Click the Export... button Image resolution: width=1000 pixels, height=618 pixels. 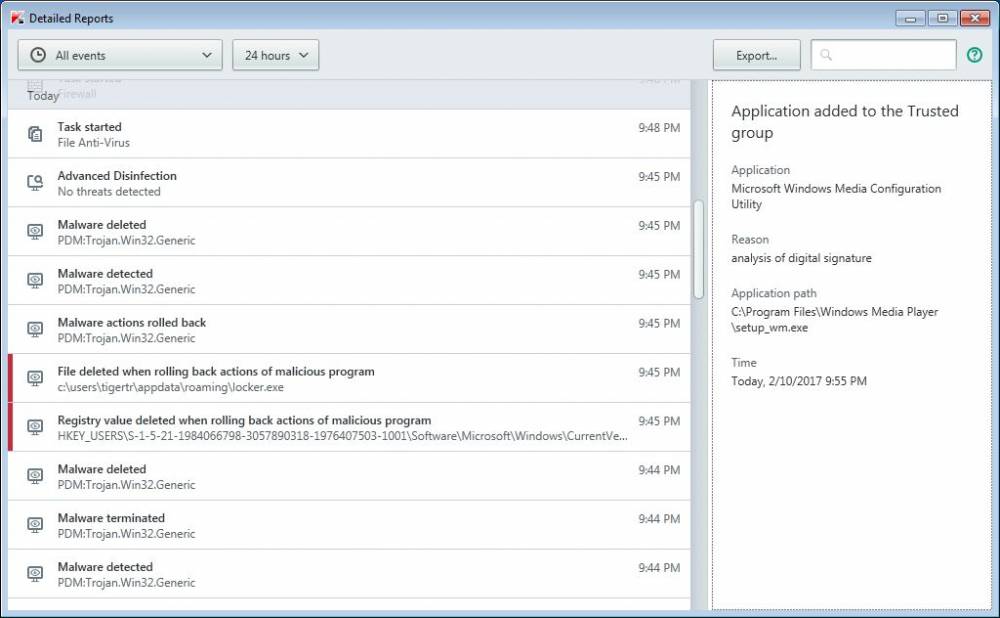(756, 55)
